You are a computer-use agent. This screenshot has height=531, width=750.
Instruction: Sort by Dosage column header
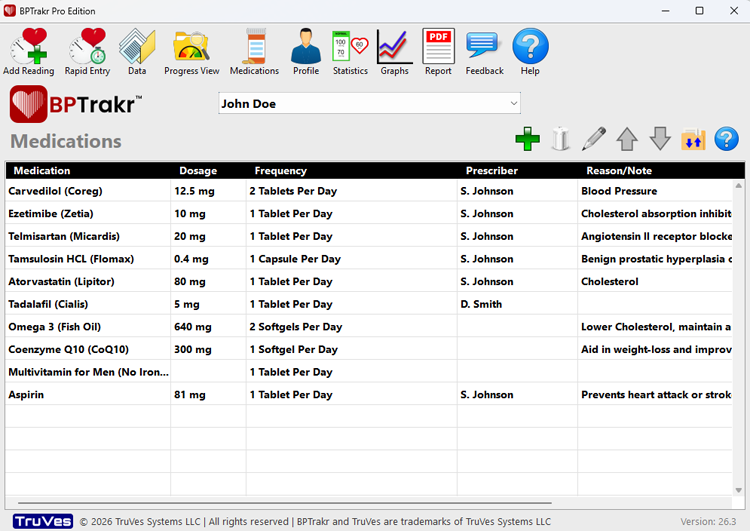tap(198, 171)
